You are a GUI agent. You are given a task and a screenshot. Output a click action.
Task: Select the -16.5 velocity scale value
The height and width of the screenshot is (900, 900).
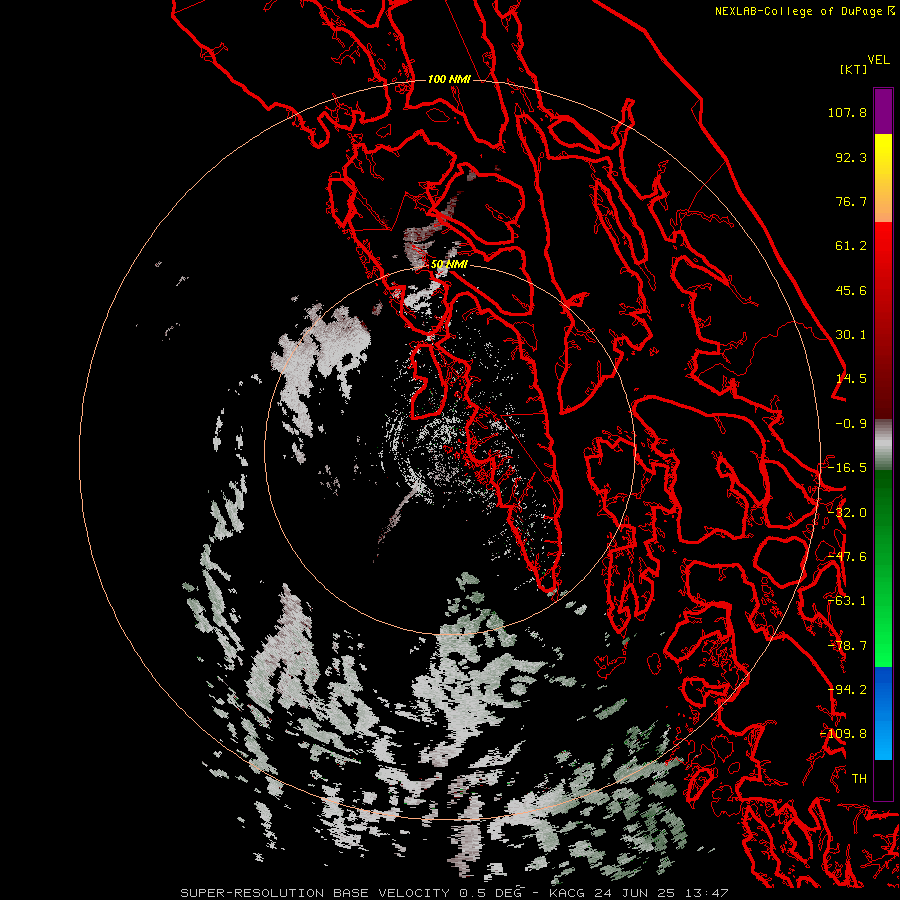coord(847,468)
